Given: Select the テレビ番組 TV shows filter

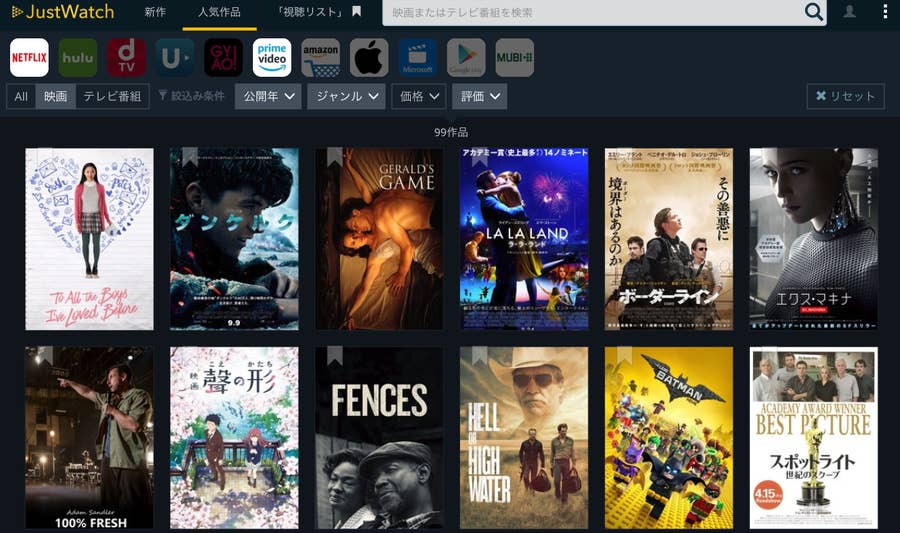Looking at the screenshot, I should (x=112, y=96).
